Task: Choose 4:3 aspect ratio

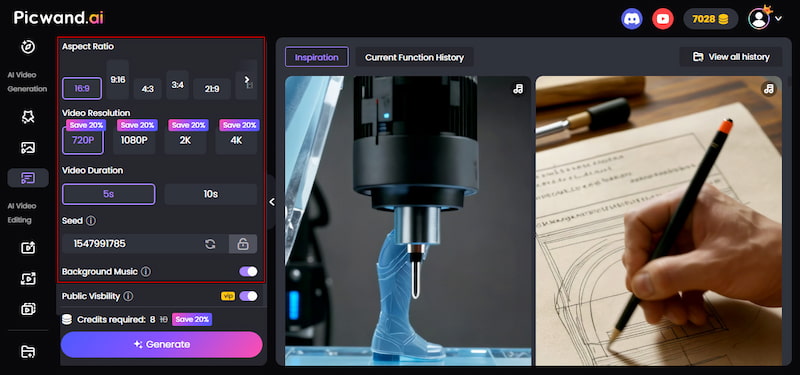Action: coord(148,89)
